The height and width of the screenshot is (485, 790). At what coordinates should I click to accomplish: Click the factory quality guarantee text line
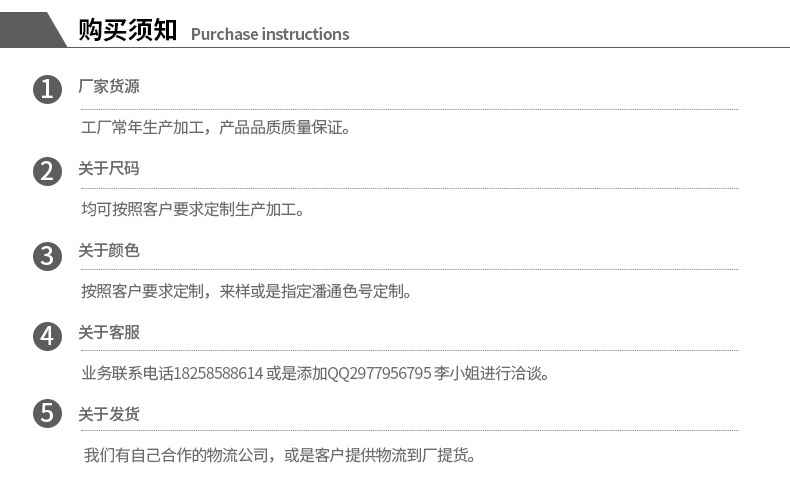[x=216, y=128]
